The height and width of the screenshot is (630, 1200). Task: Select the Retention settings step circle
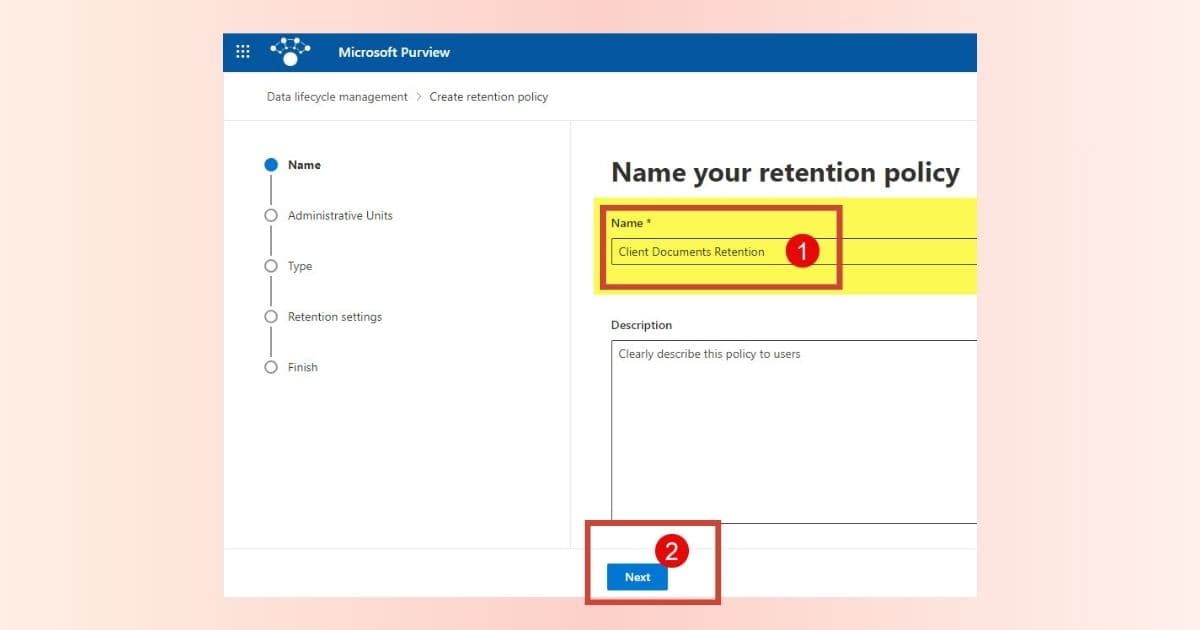tap(271, 317)
